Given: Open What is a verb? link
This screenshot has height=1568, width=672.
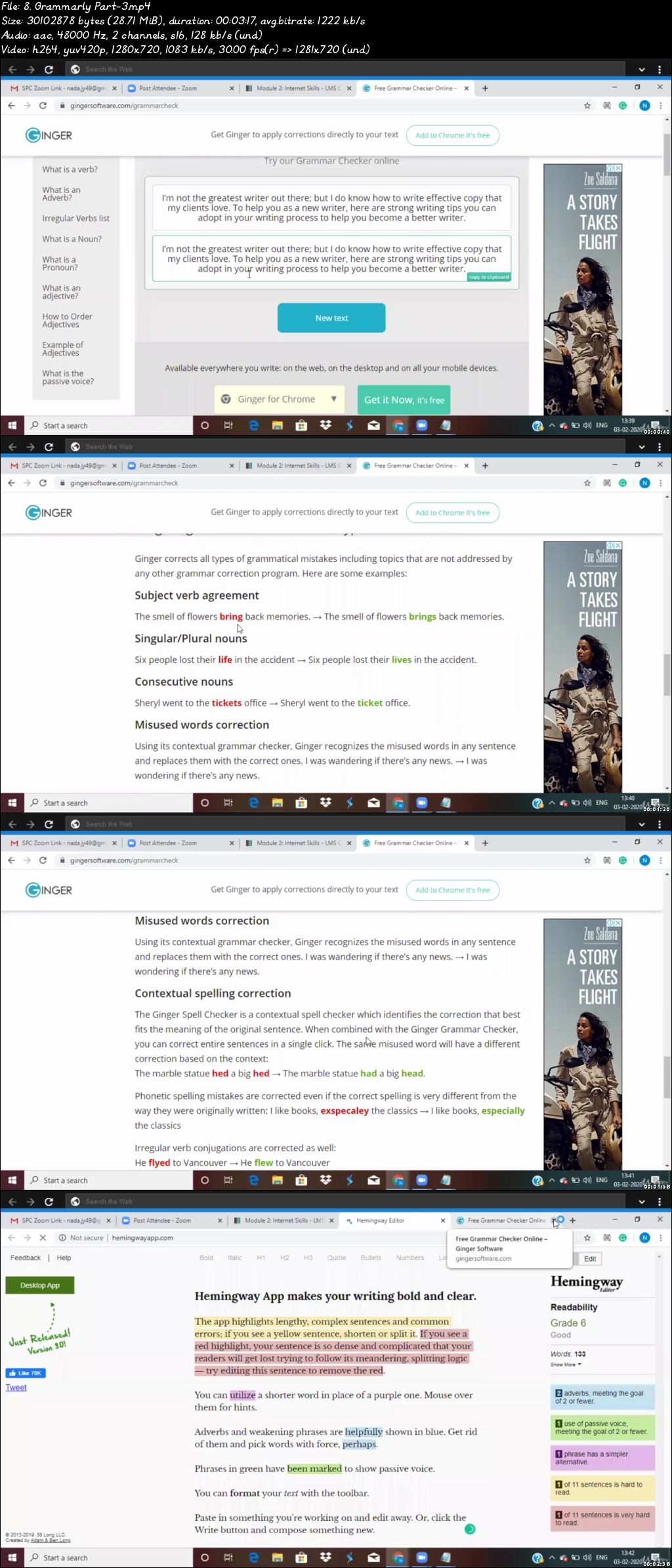Looking at the screenshot, I should [x=70, y=169].
